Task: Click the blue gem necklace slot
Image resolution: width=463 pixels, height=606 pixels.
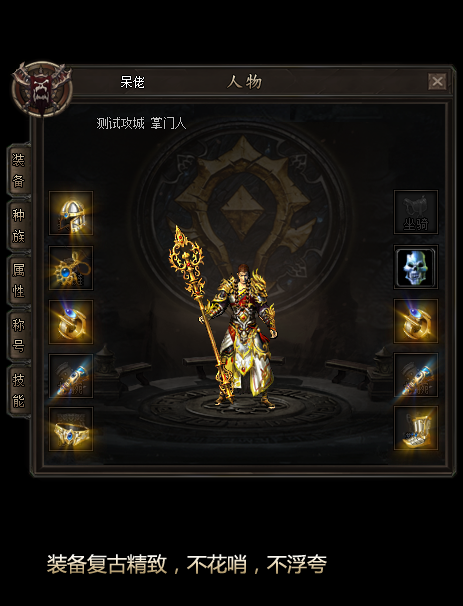Action: click(71, 267)
